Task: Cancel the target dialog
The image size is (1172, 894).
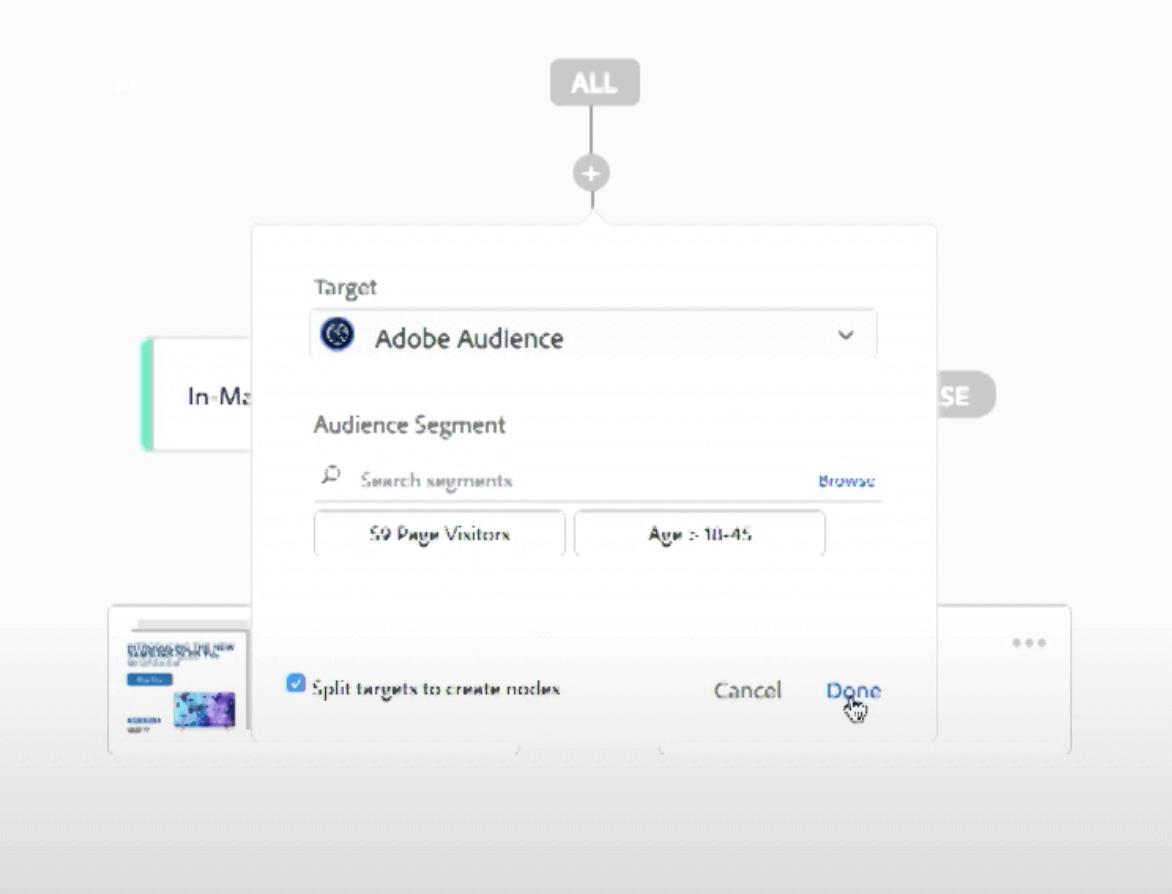Action: tap(747, 690)
